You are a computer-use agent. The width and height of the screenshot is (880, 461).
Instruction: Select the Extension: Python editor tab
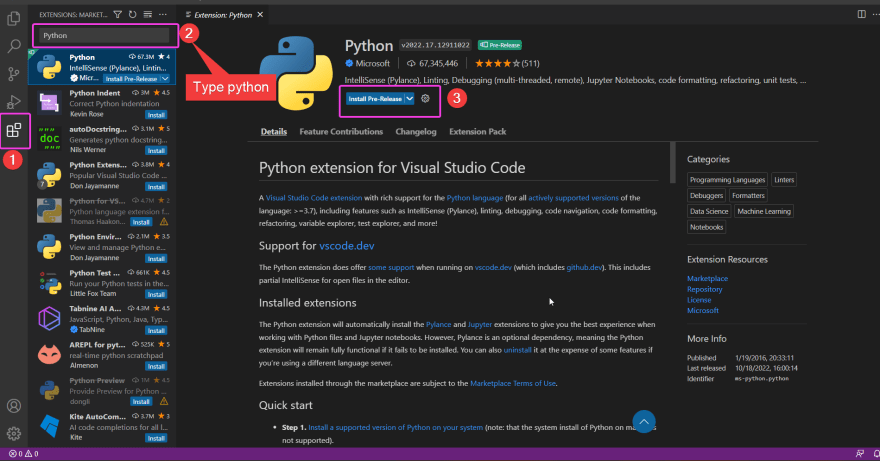point(222,15)
